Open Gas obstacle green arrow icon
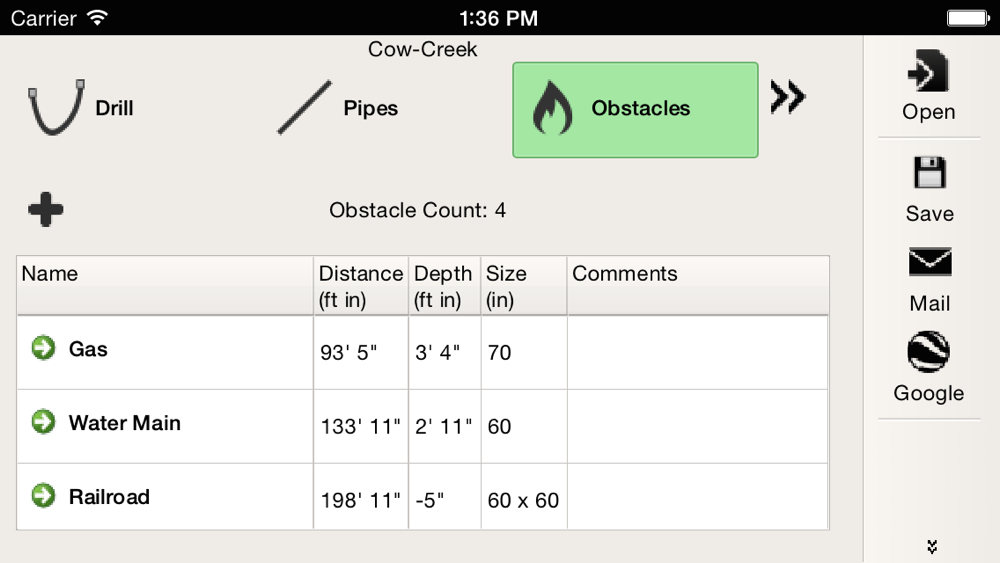Screen dimensions: 1000x563 pos(43,347)
